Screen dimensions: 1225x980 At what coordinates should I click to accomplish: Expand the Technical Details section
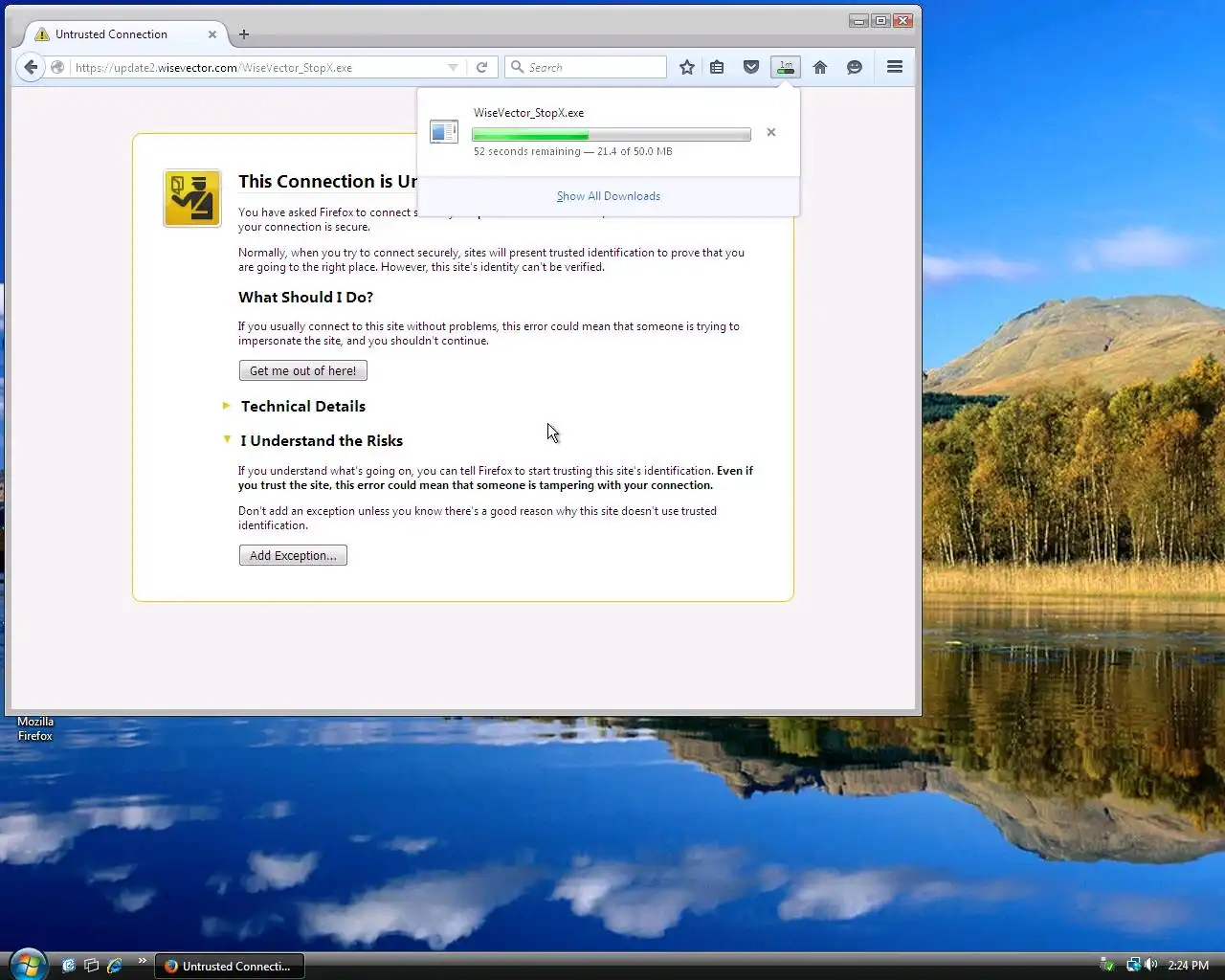click(302, 406)
